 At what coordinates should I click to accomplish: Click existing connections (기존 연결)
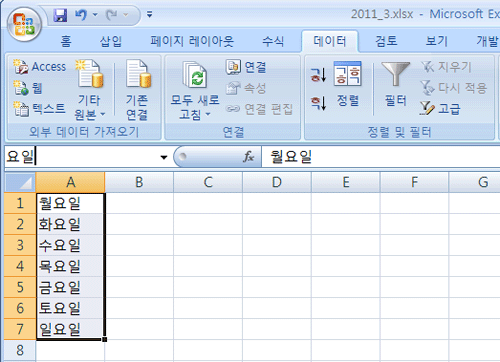(137, 90)
